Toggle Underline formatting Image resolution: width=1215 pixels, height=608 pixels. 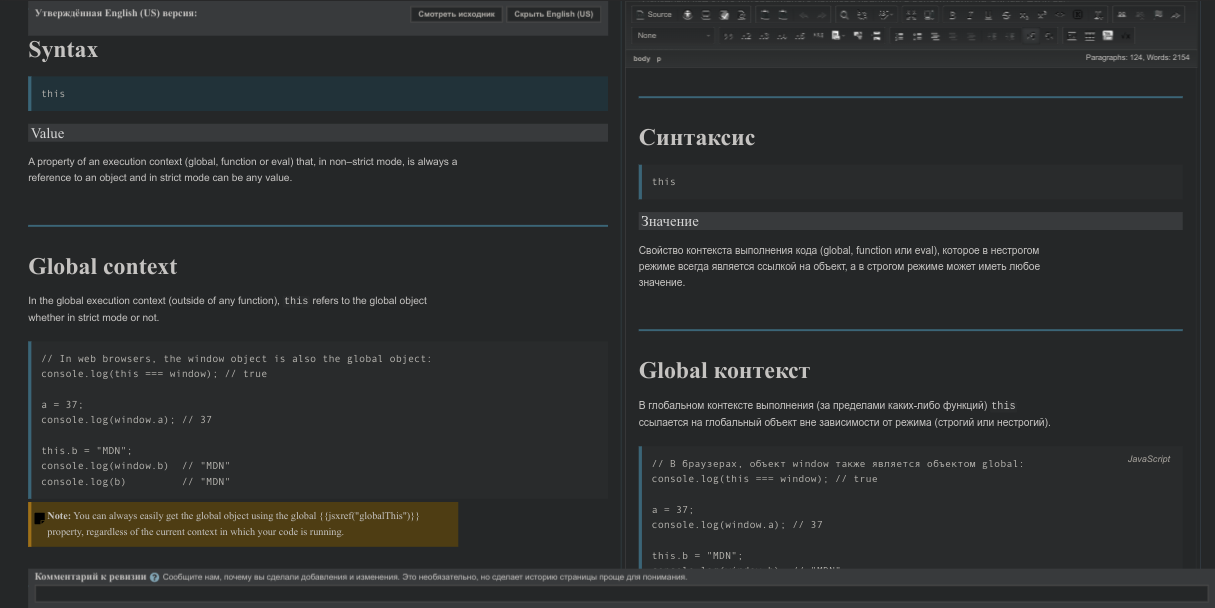[x=988, y=14]
